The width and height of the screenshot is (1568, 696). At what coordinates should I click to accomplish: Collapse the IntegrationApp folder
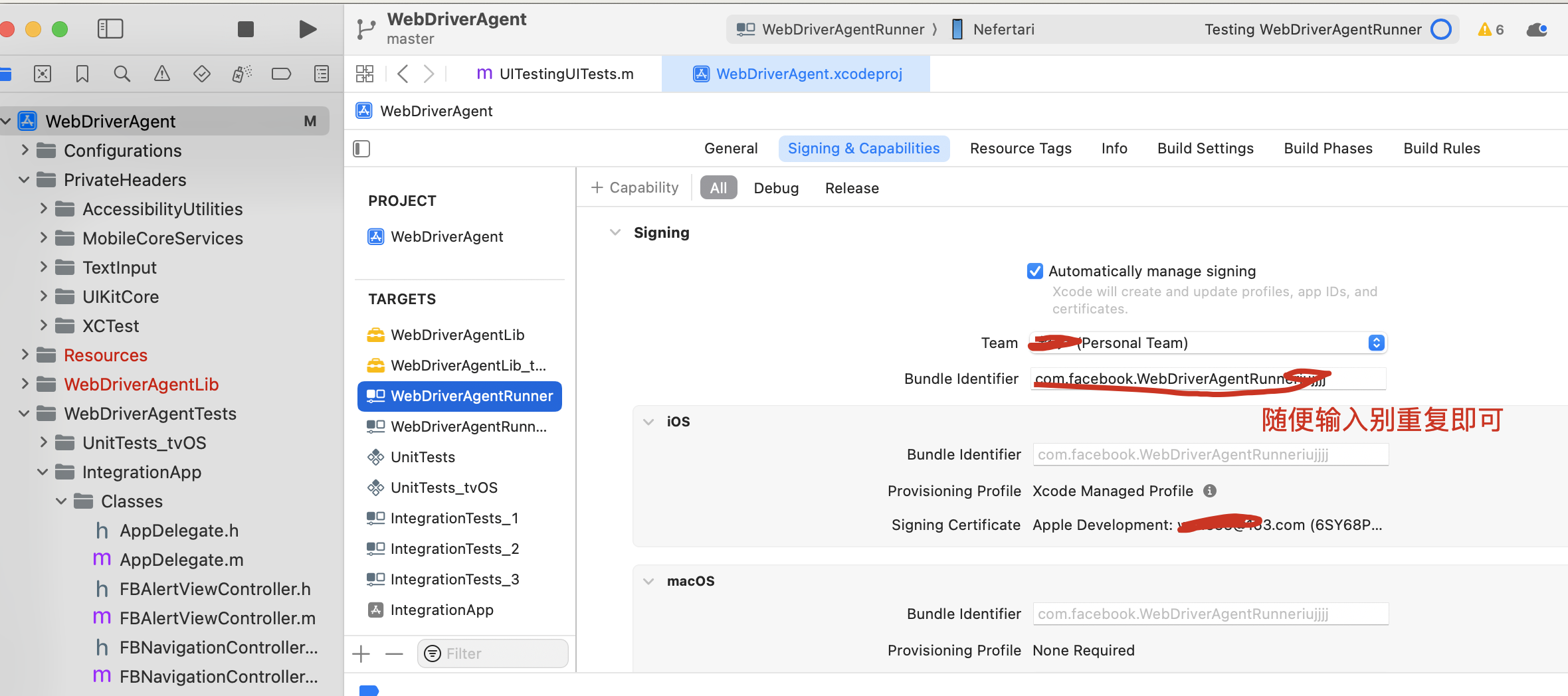(x=43, y=472)
